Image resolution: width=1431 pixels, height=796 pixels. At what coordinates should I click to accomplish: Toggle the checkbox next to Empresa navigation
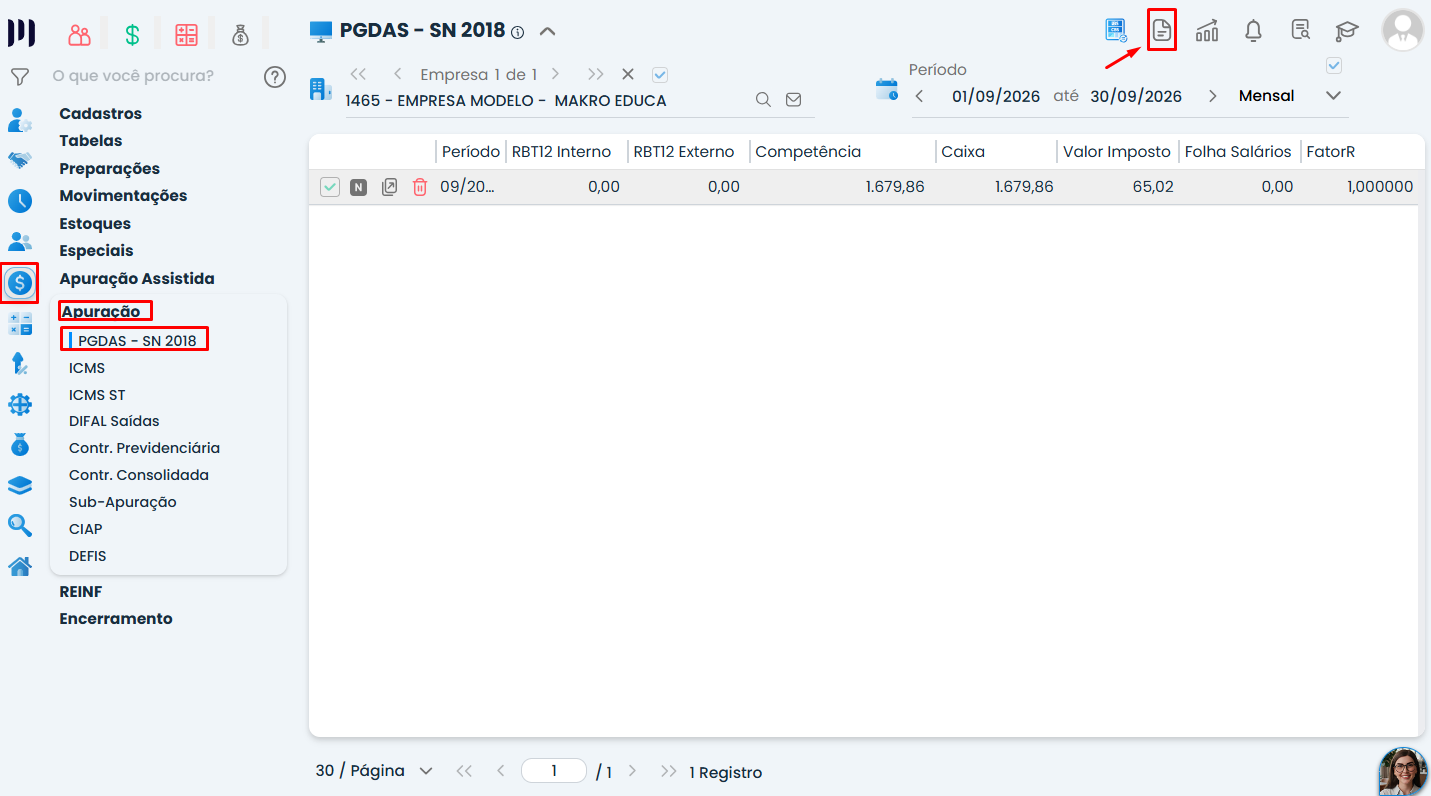click(659, 74)
